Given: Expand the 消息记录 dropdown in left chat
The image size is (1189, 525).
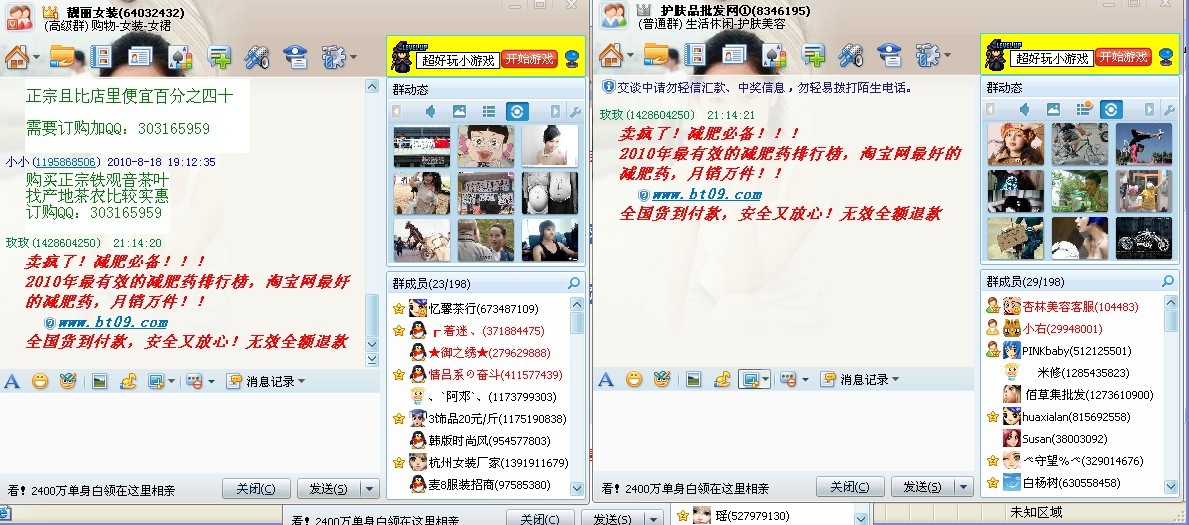Looking at the screenshot, I should [x=266, y=382].
